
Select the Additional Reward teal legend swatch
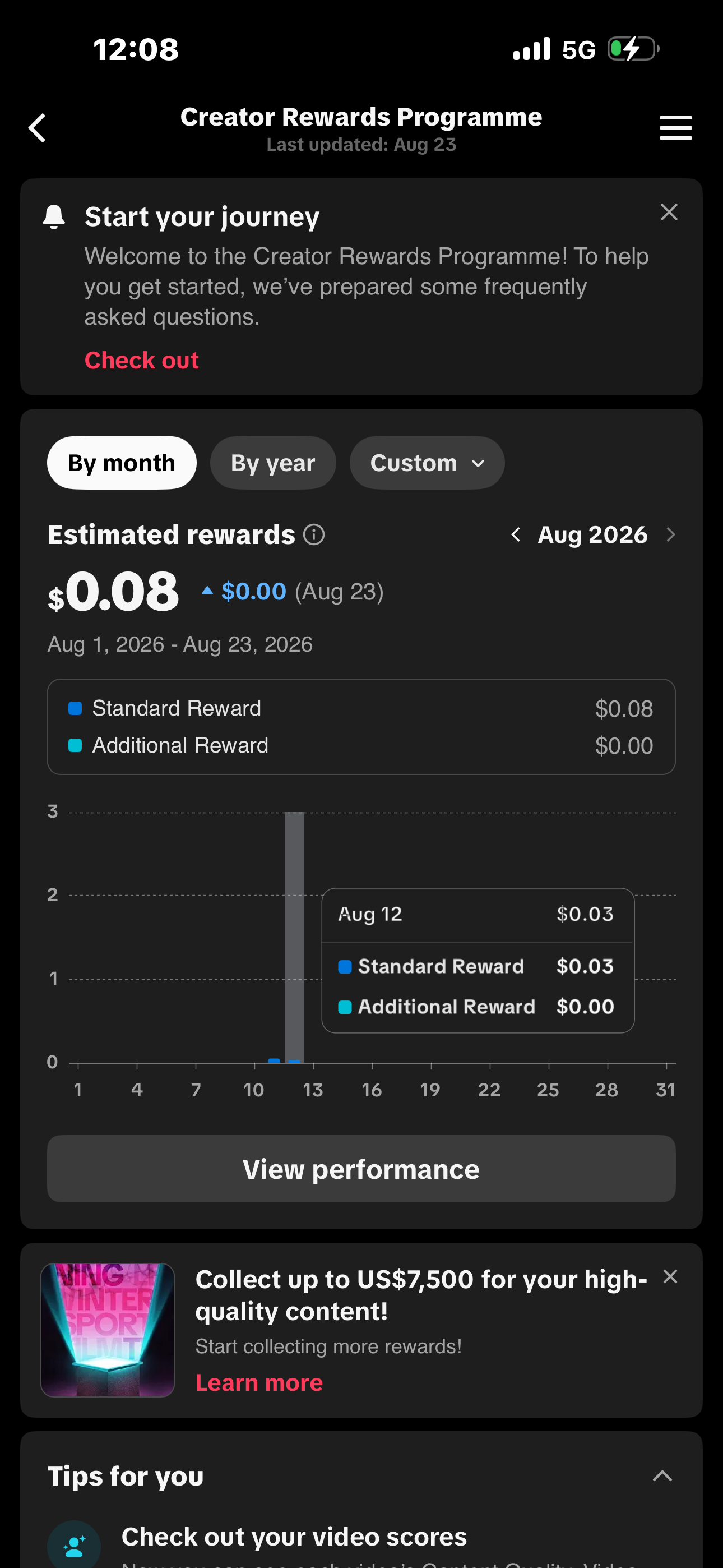(x=75, y=746)
